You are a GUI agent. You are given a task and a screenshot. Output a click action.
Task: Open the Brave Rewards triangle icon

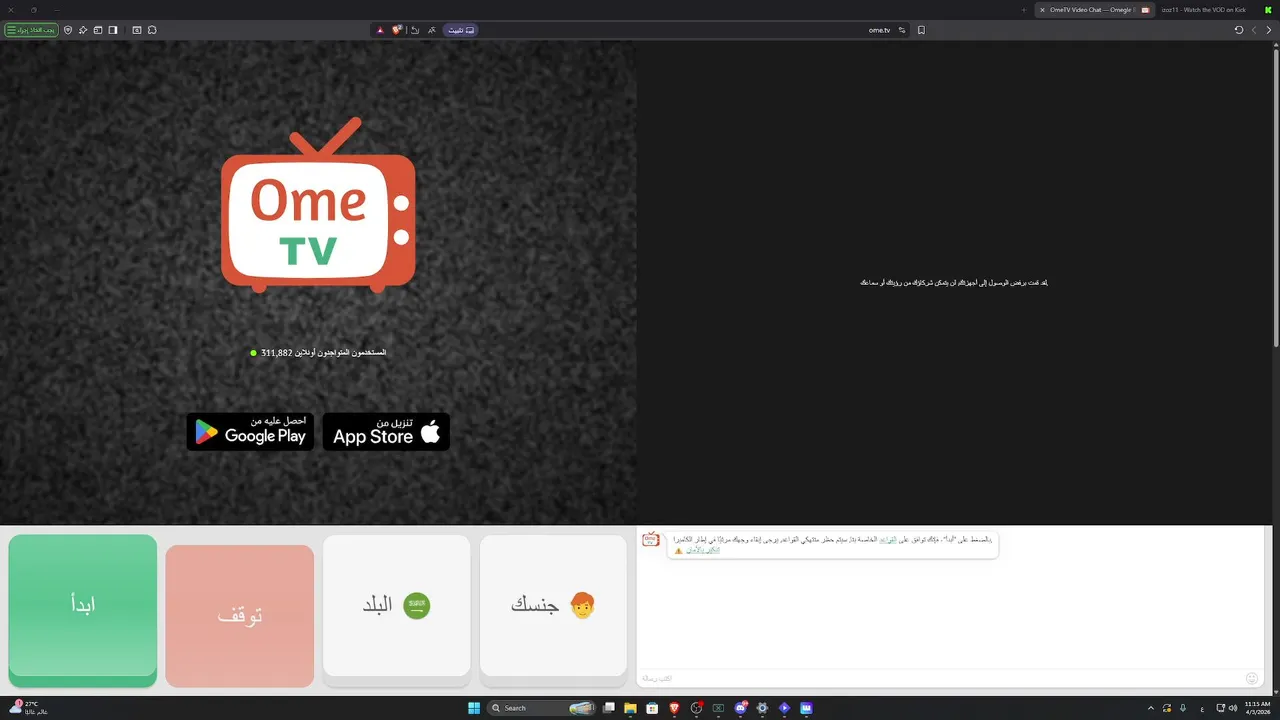pos(380,30)
